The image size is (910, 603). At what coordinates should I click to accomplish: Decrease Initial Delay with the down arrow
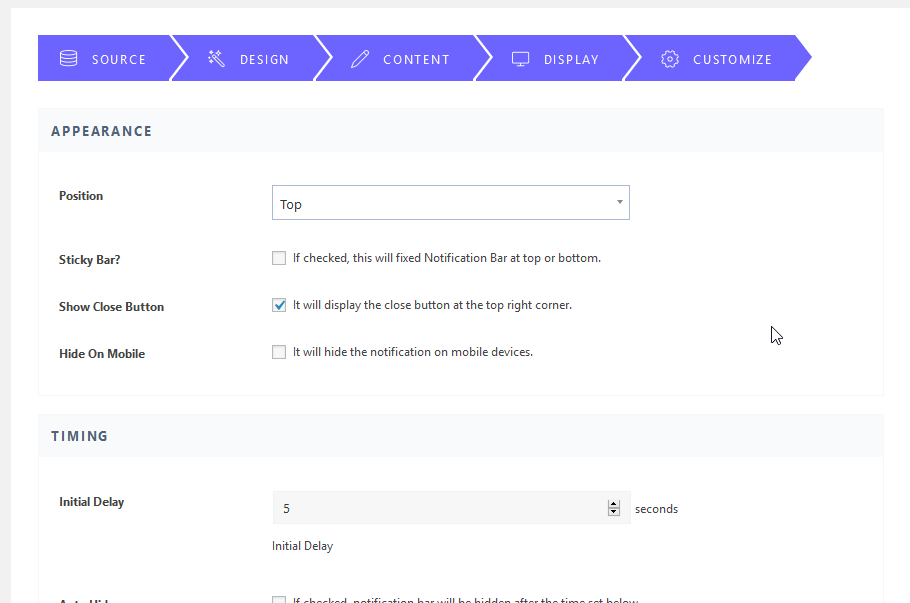click(614, 513)
